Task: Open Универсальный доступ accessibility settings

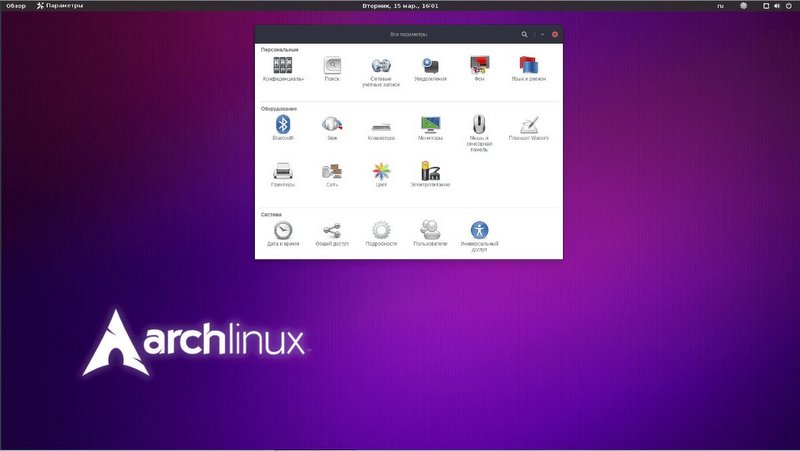Action: tap(479, 236)
